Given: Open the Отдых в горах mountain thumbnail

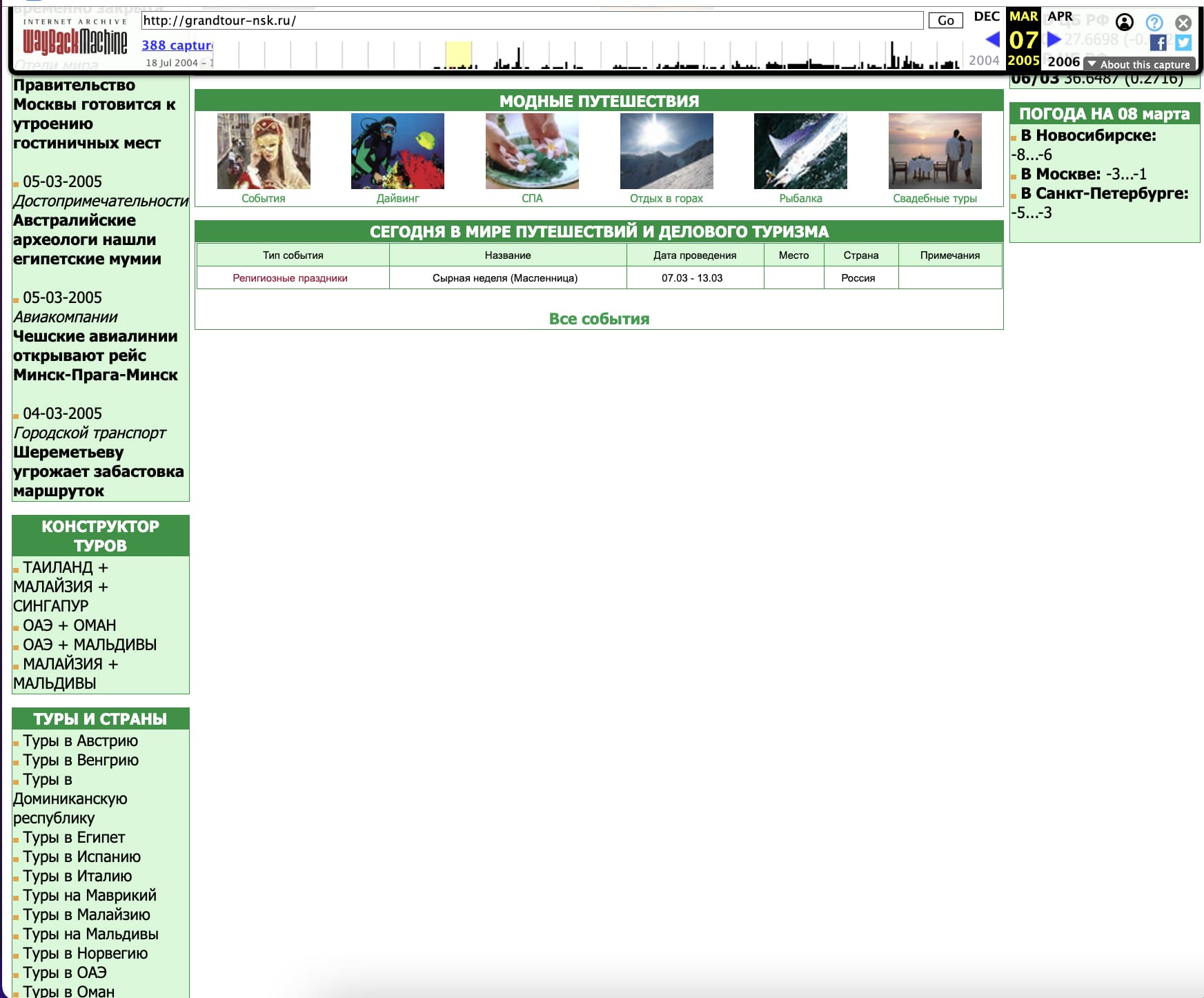Looking at the screenshot, I should pos(667,151).
